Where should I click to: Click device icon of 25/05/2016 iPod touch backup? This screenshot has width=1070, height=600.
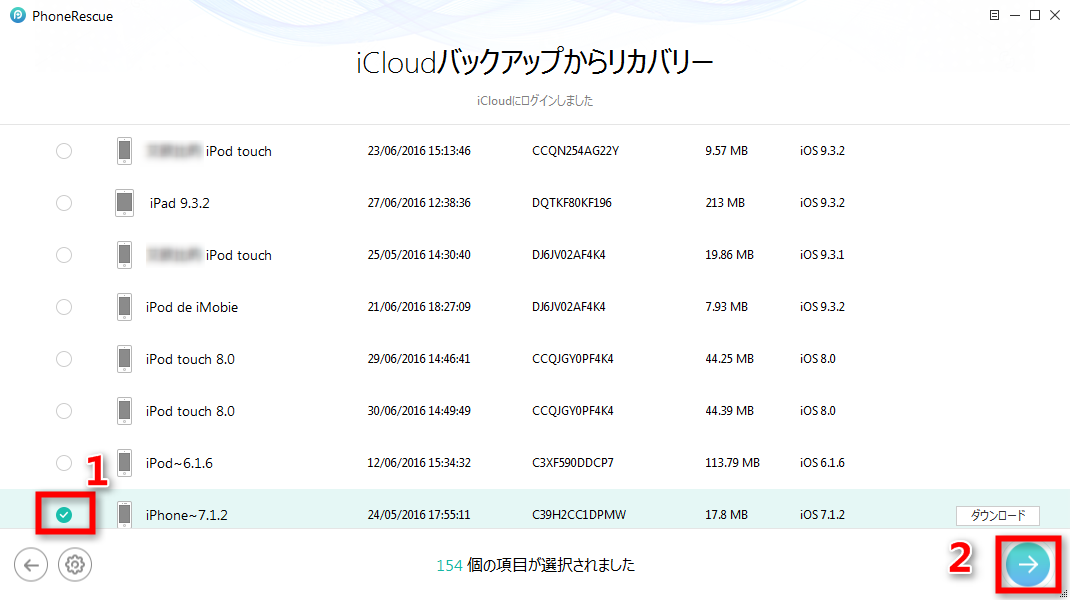pos(124,255)
